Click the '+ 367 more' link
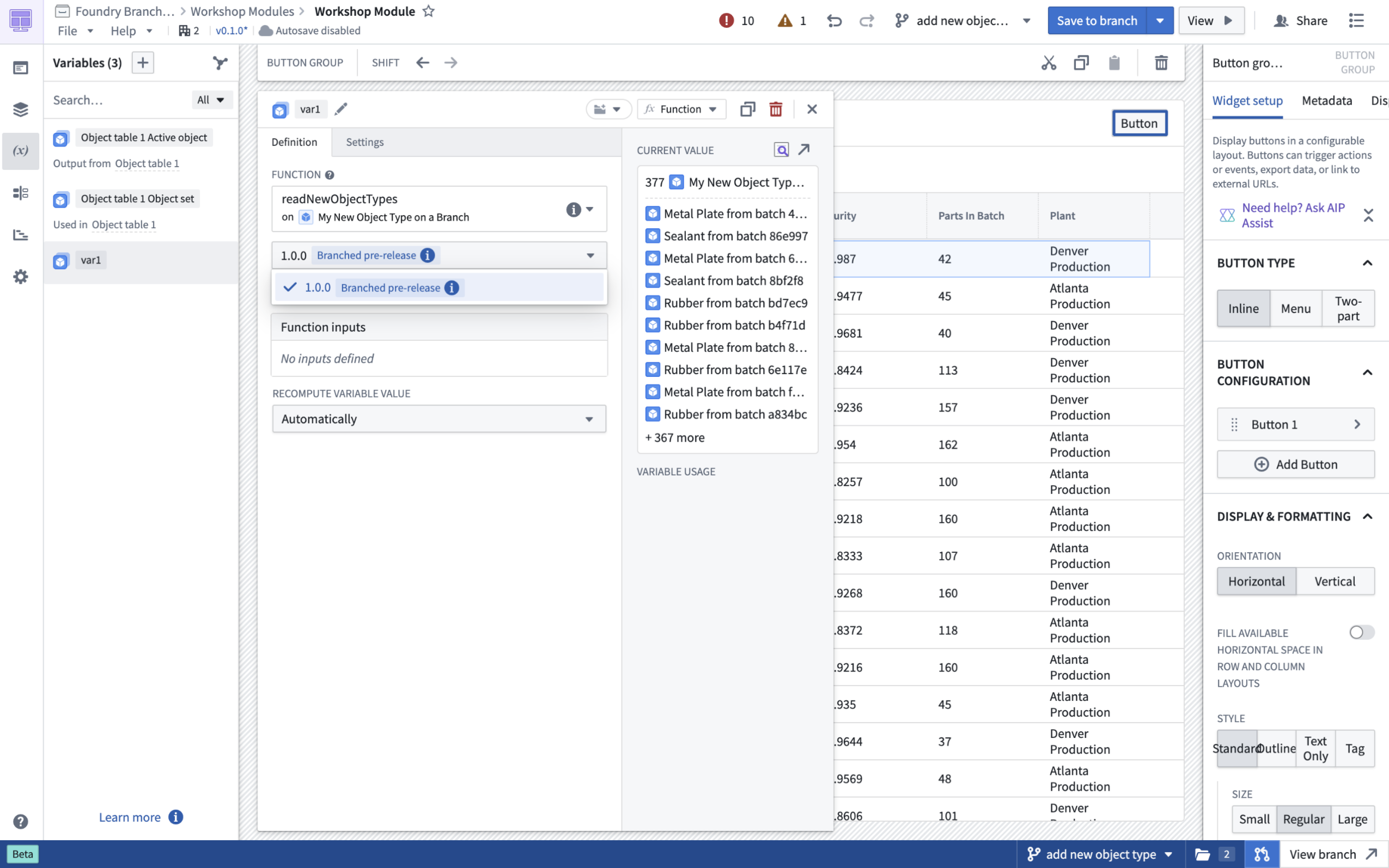 coord(674,437)
